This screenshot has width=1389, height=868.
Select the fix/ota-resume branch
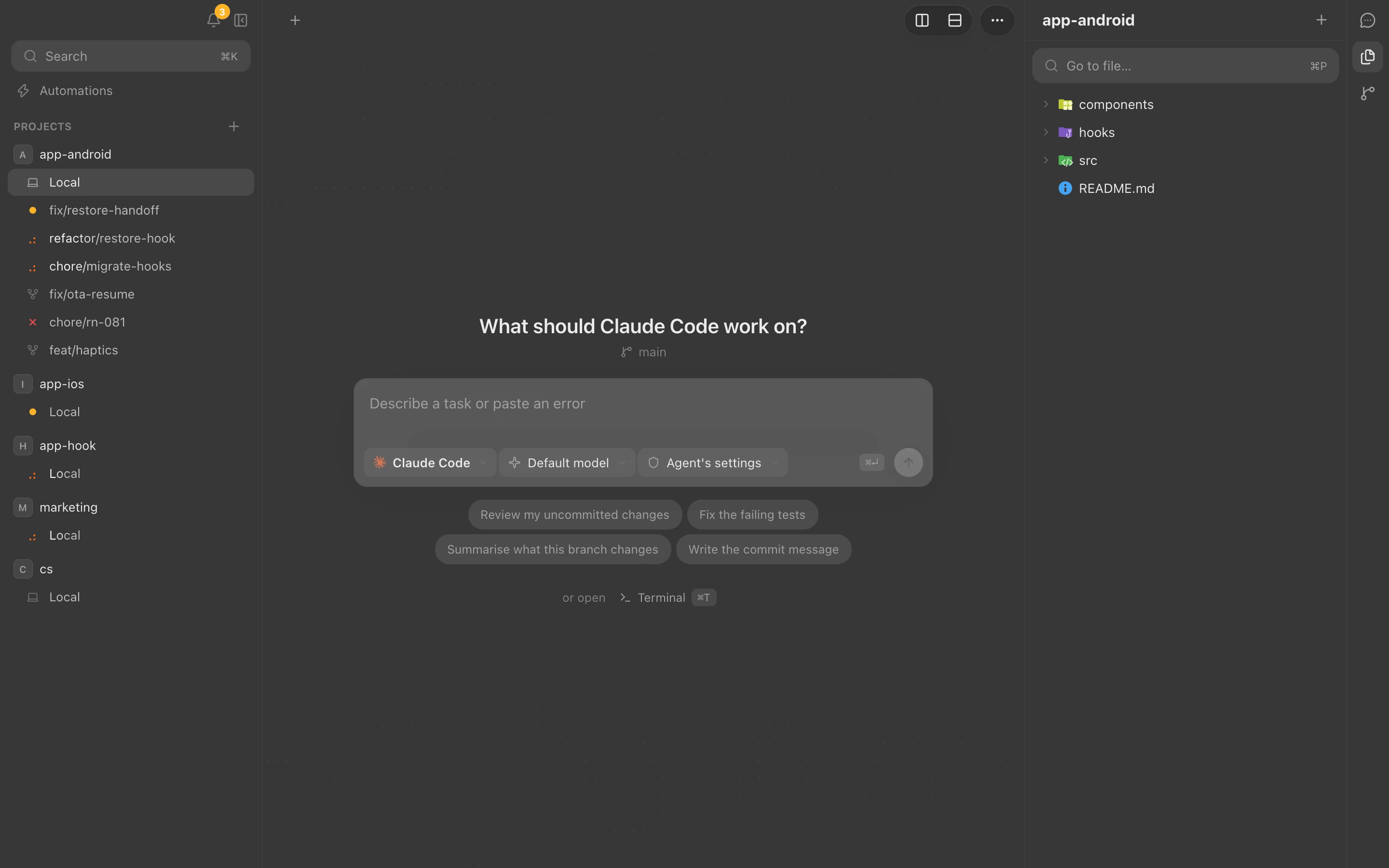click(131, 295)
